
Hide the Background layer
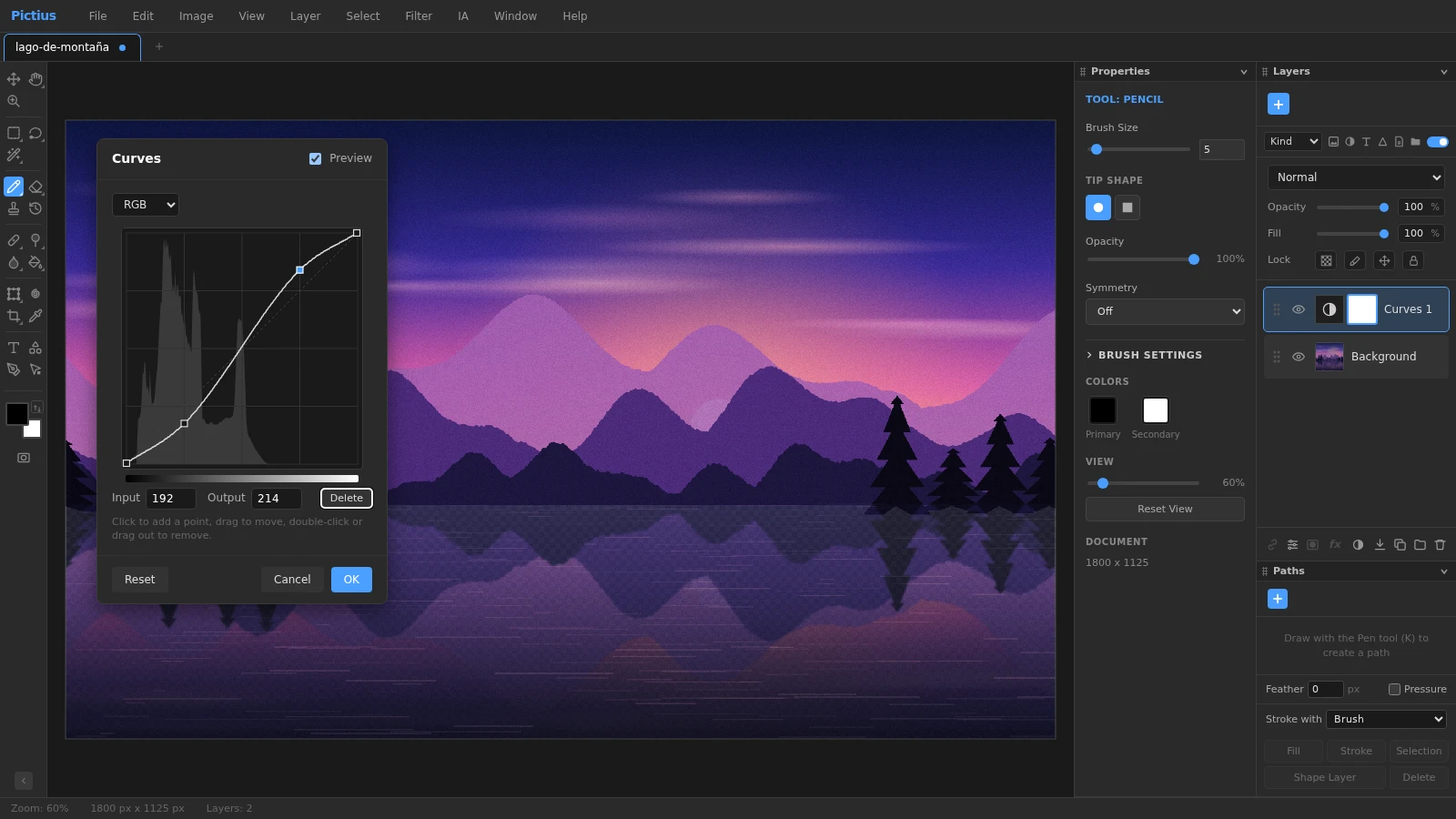tap(1299, 357)
